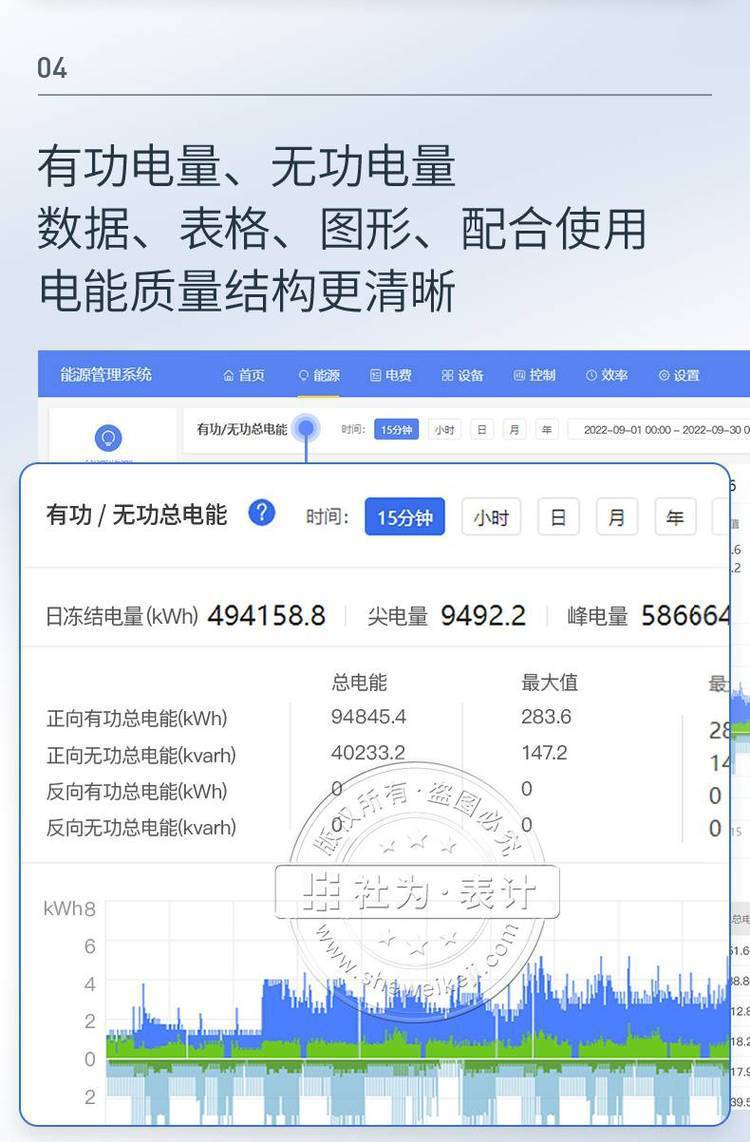Select 年 interval in large panel
Screen dimensions: 750x1142
pos(675,517)
